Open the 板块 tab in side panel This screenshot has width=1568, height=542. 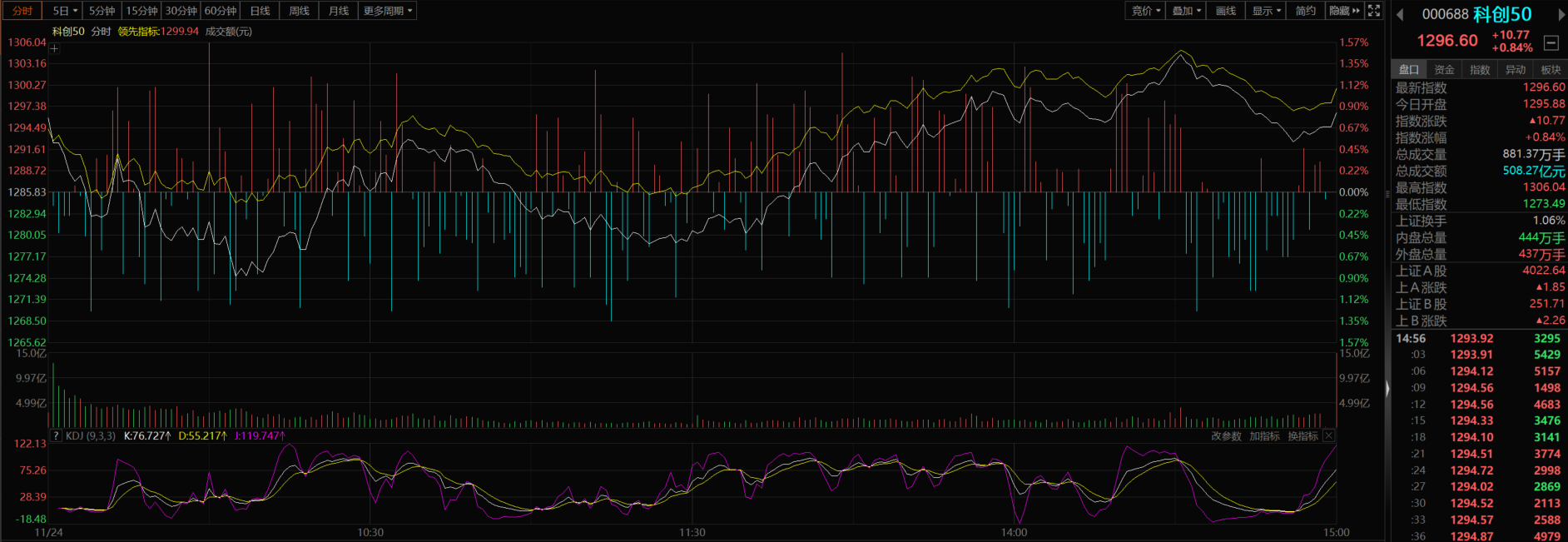click(1551, 70)
